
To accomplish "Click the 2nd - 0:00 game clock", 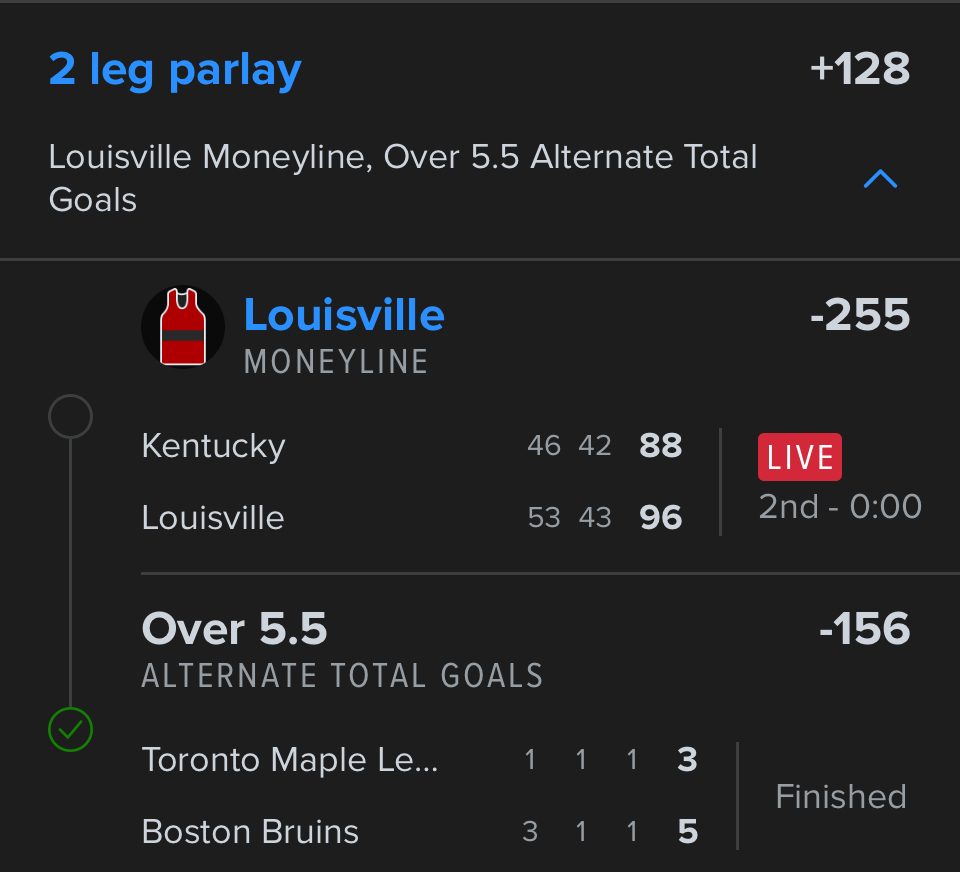I will pyautogui.click(x=840, y=506).
